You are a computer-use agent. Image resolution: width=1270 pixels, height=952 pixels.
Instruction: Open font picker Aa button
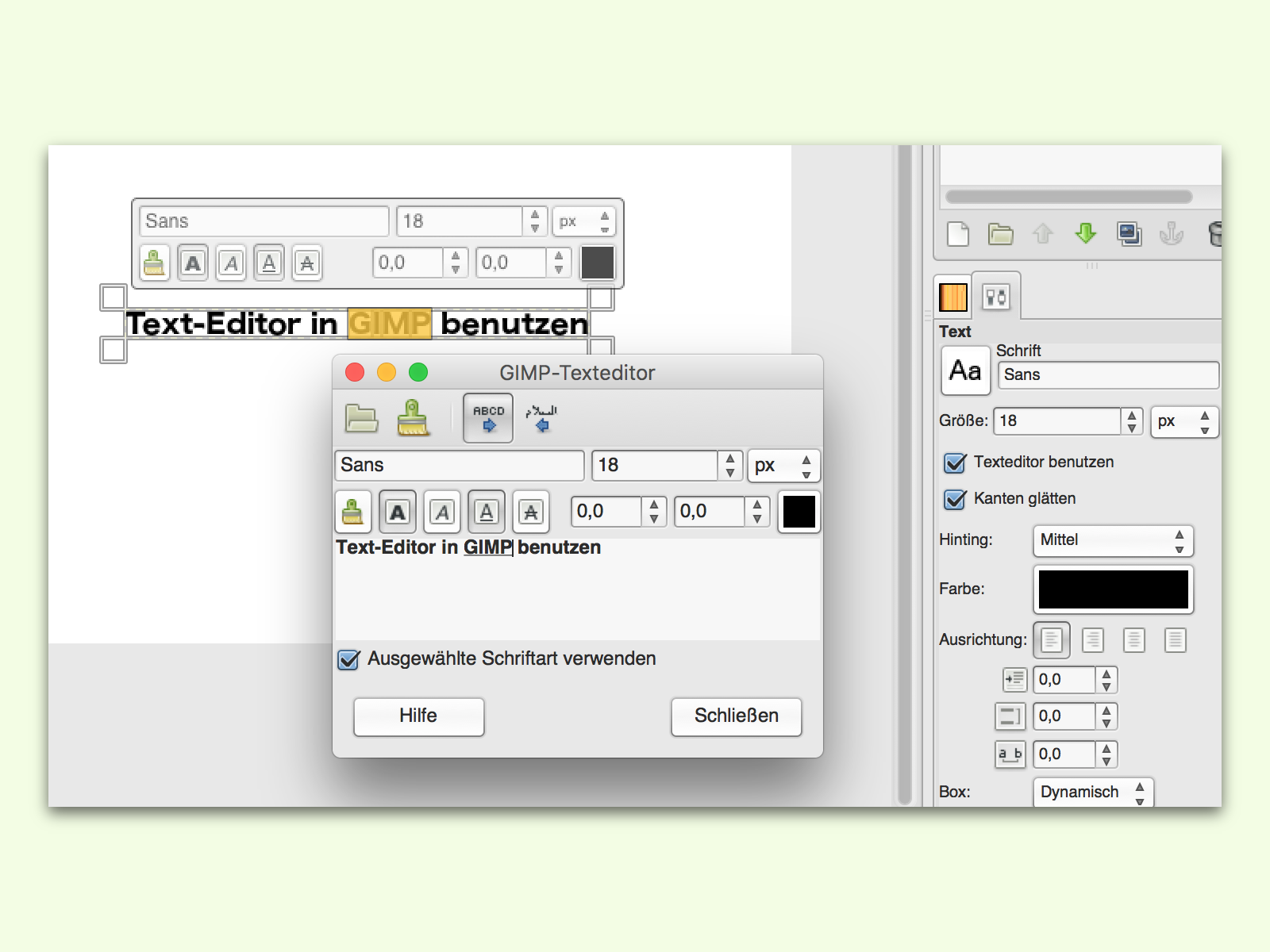(x=966, y=370)
